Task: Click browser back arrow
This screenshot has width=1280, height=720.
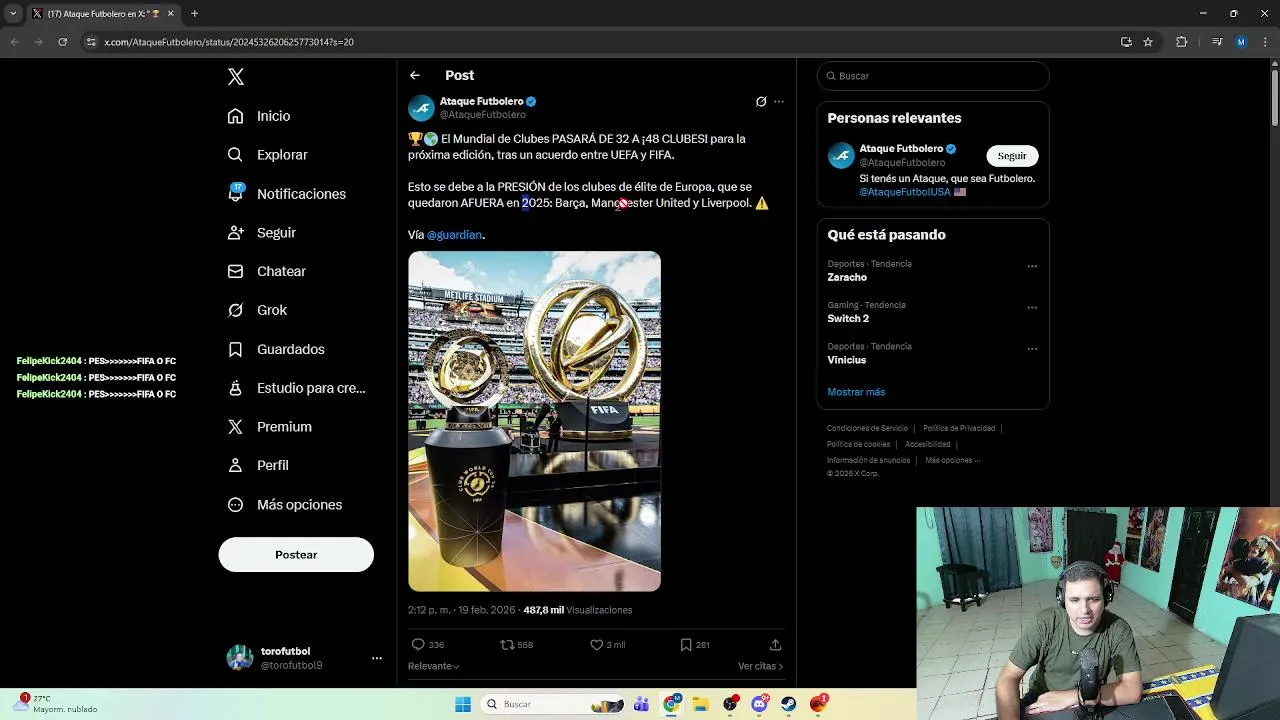Action: (14, 42)
